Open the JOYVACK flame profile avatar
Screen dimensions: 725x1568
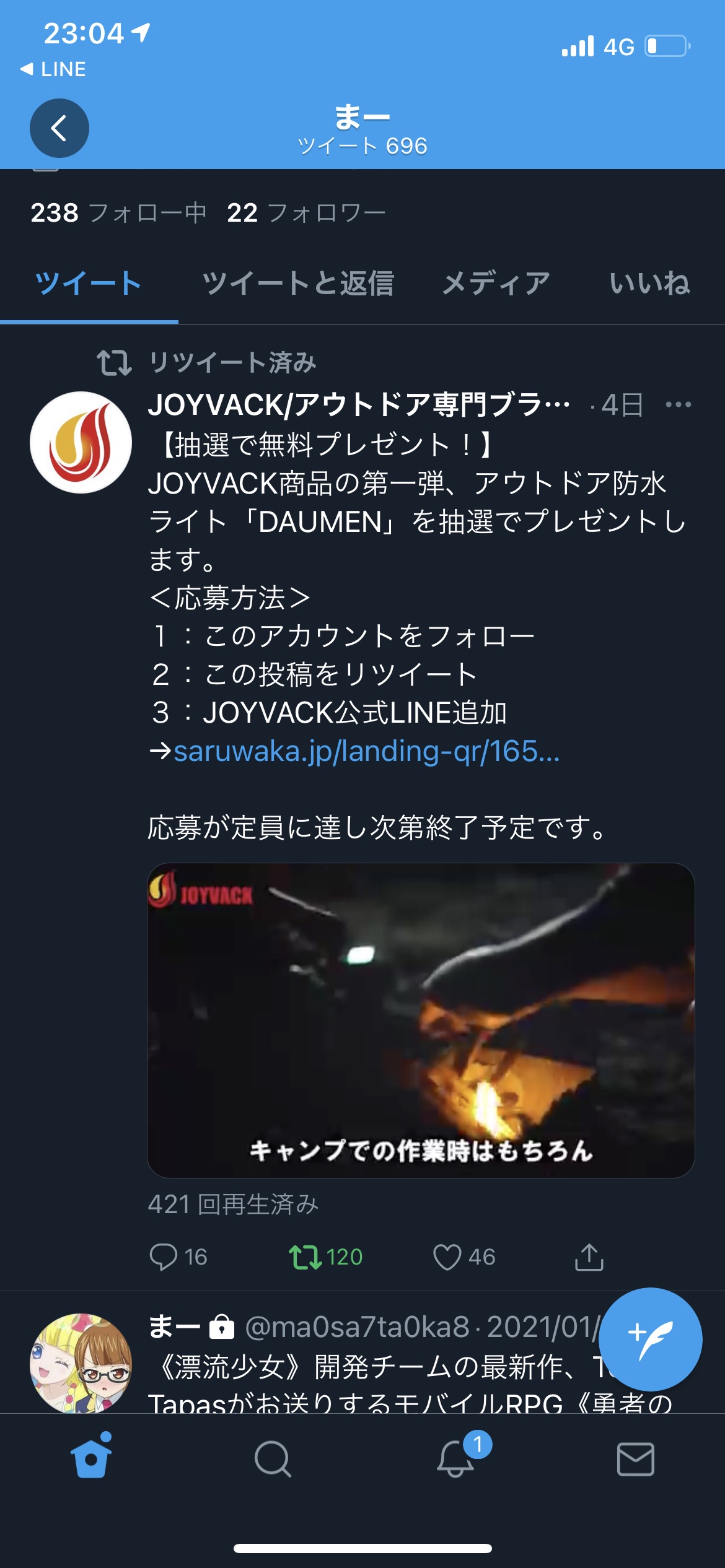coord(81,442)
